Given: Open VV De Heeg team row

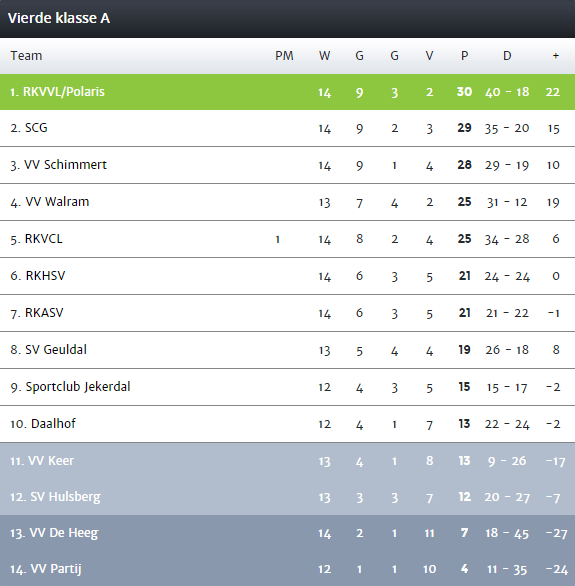Looking at the screenshot, I should [x=287, y=533].
